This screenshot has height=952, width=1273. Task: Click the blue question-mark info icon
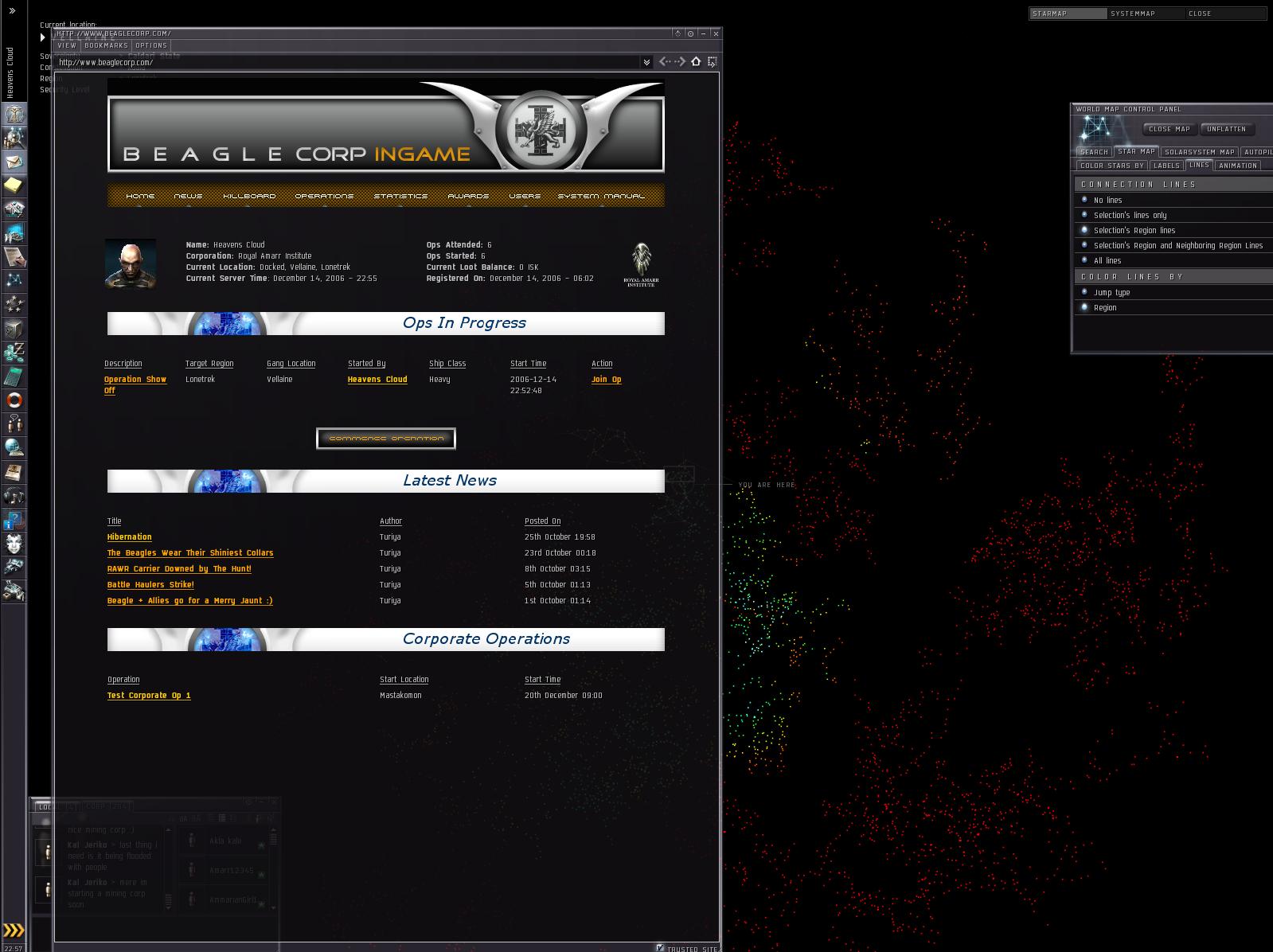click(x=14, y=520)
